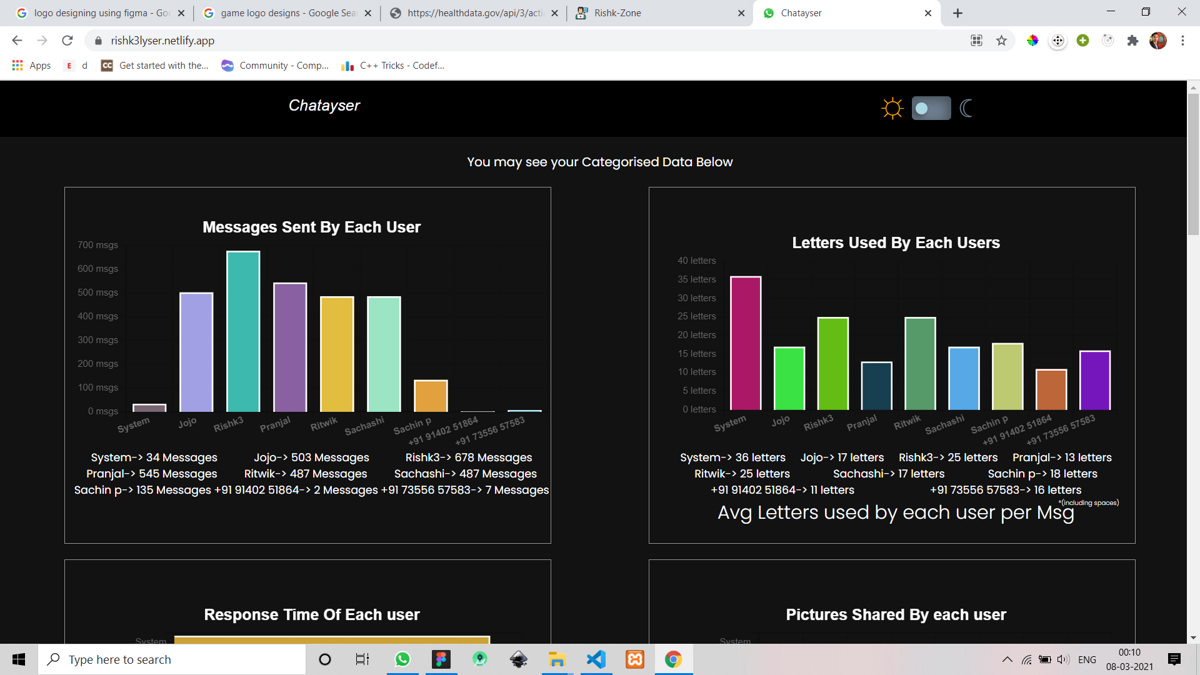Open a new browser tab
Viewport: 1200px width, 675px height.
[x=957, y=13]
